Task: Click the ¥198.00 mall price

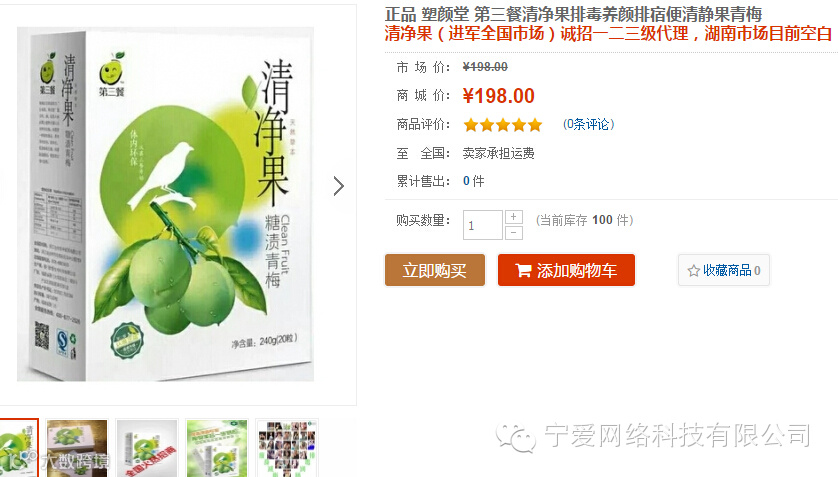Action: point(499,96)
